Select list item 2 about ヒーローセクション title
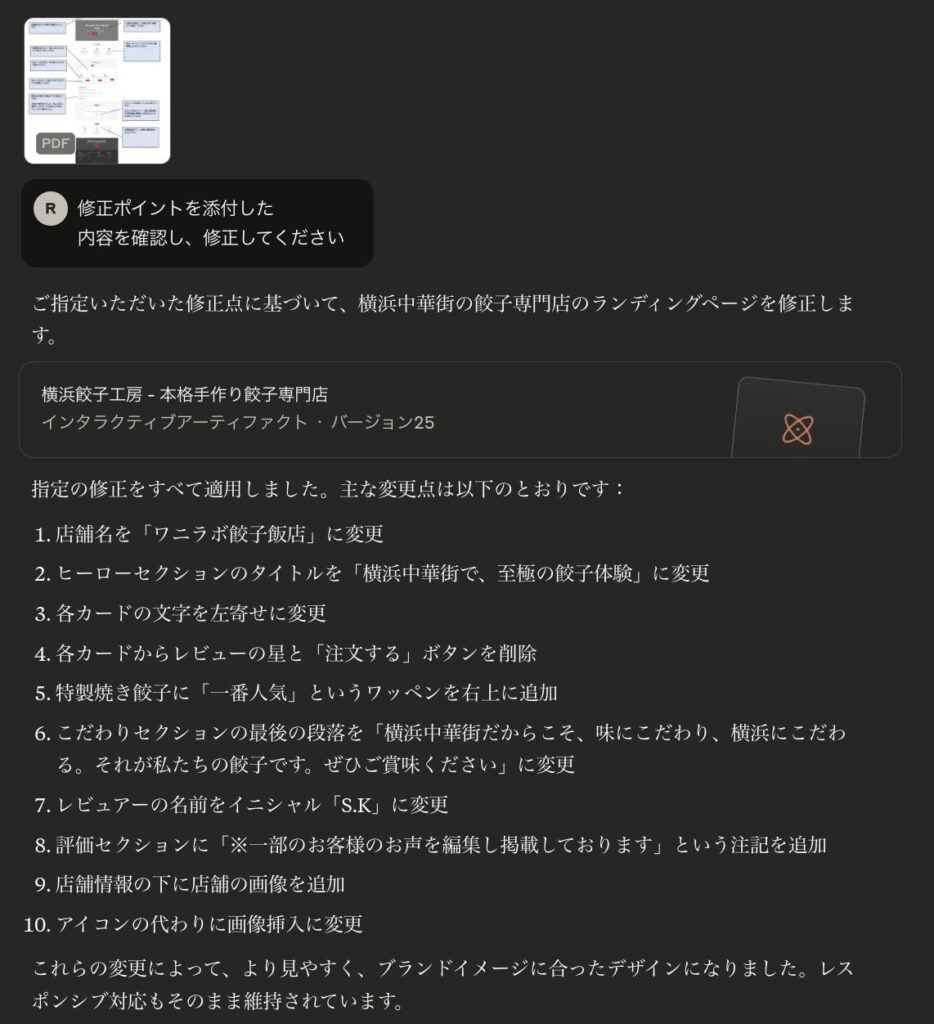Viewport: 934px width, 1024px height. (x=372, y=573)
